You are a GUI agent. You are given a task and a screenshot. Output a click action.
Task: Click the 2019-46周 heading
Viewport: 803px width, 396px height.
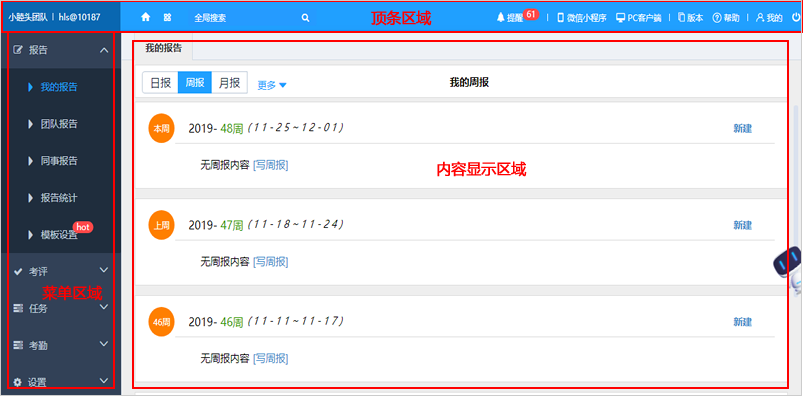pos(216,322)
